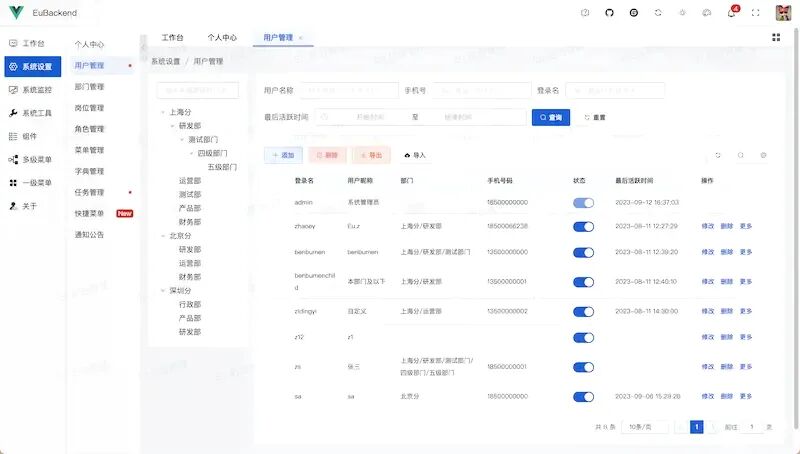Click the department tree search box
This screenshot has width=800, height=454.
click(x=197, y=90)
